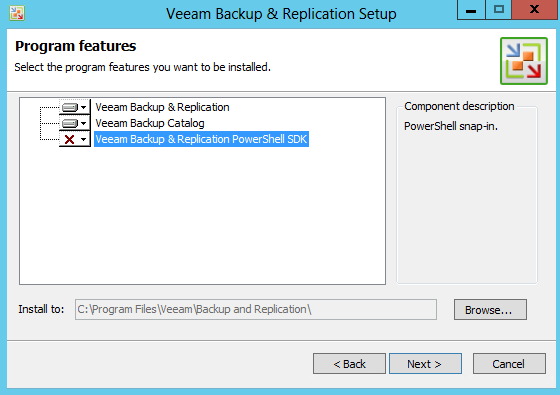Go to the next setup step
The height and width of the screenshot is (395, 560).
pos(425,364)
